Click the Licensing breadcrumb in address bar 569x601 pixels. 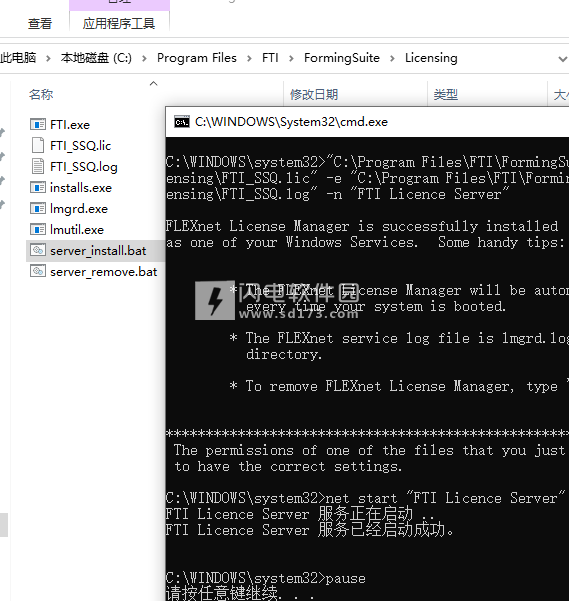point(431,58)
